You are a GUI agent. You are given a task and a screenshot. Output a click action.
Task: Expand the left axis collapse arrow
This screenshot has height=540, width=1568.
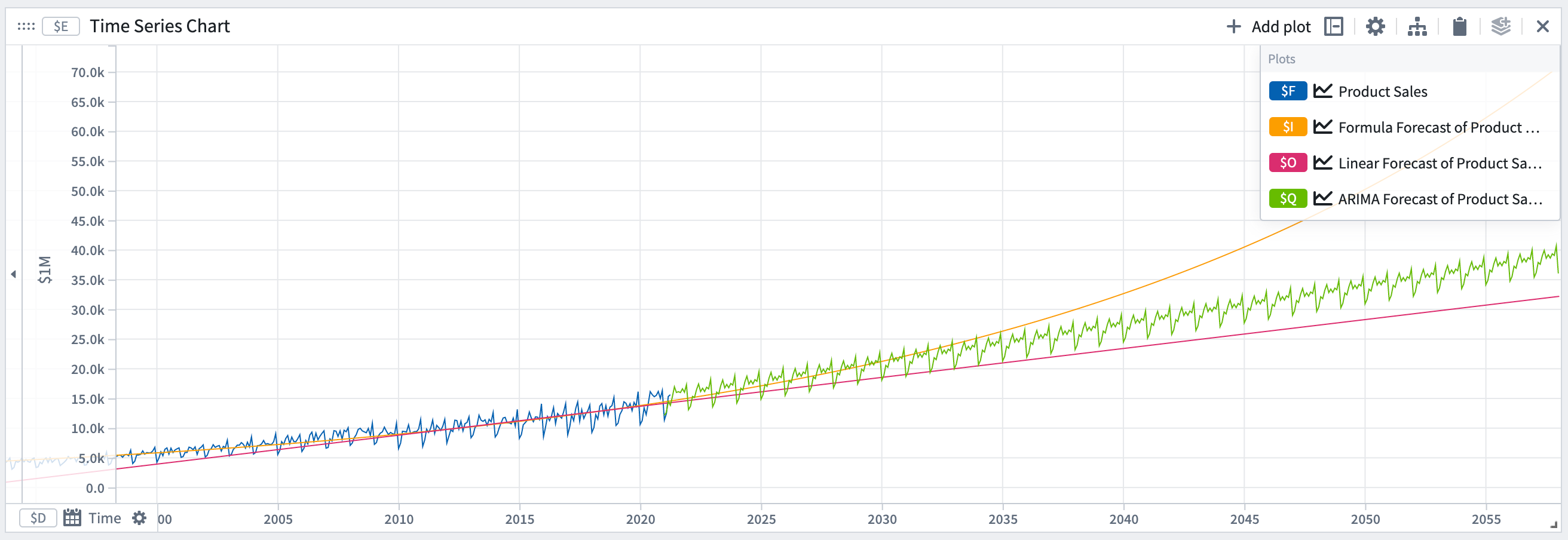(x=13, y=274)
